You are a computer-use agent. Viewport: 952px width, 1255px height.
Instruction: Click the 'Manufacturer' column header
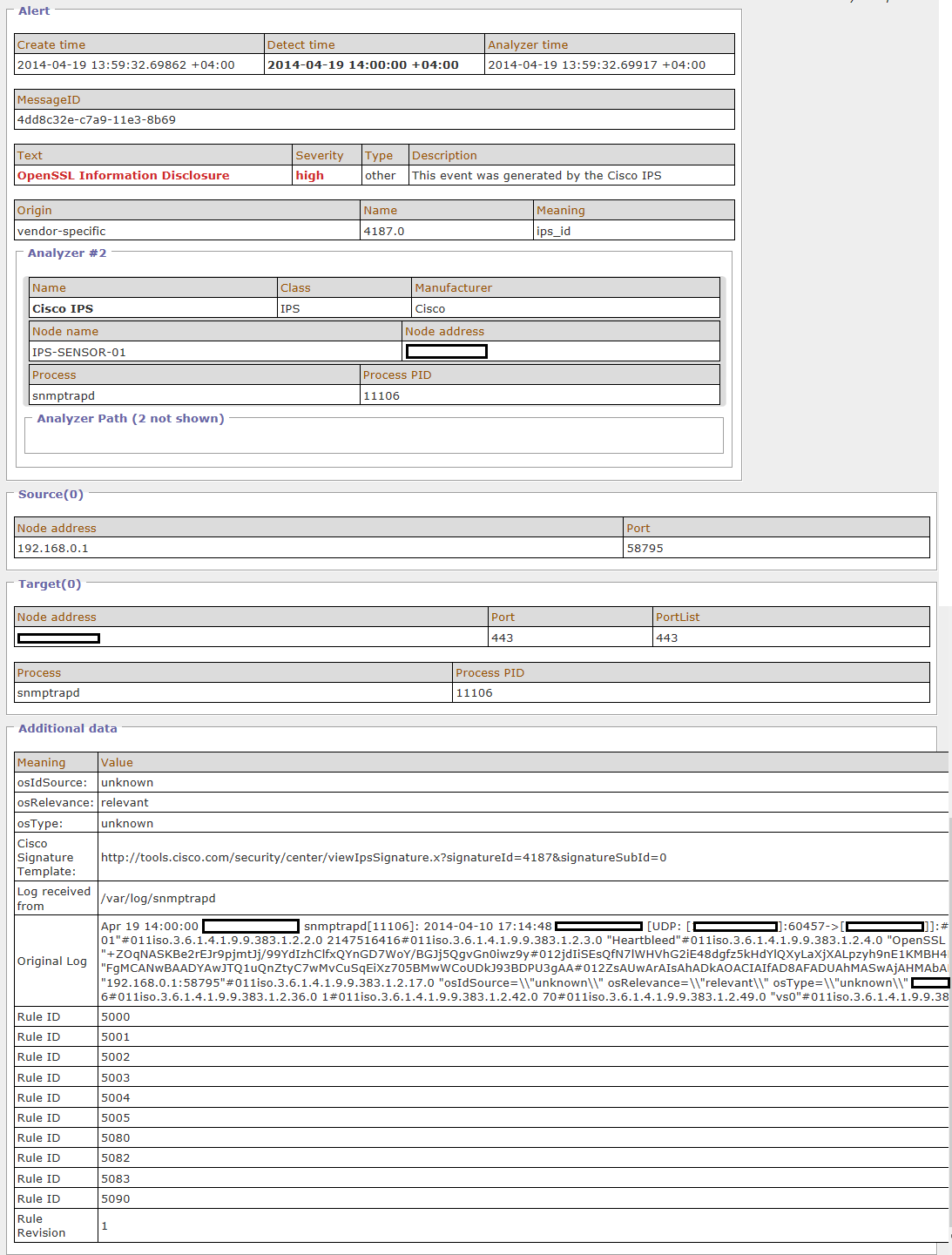tap(454, 288)
